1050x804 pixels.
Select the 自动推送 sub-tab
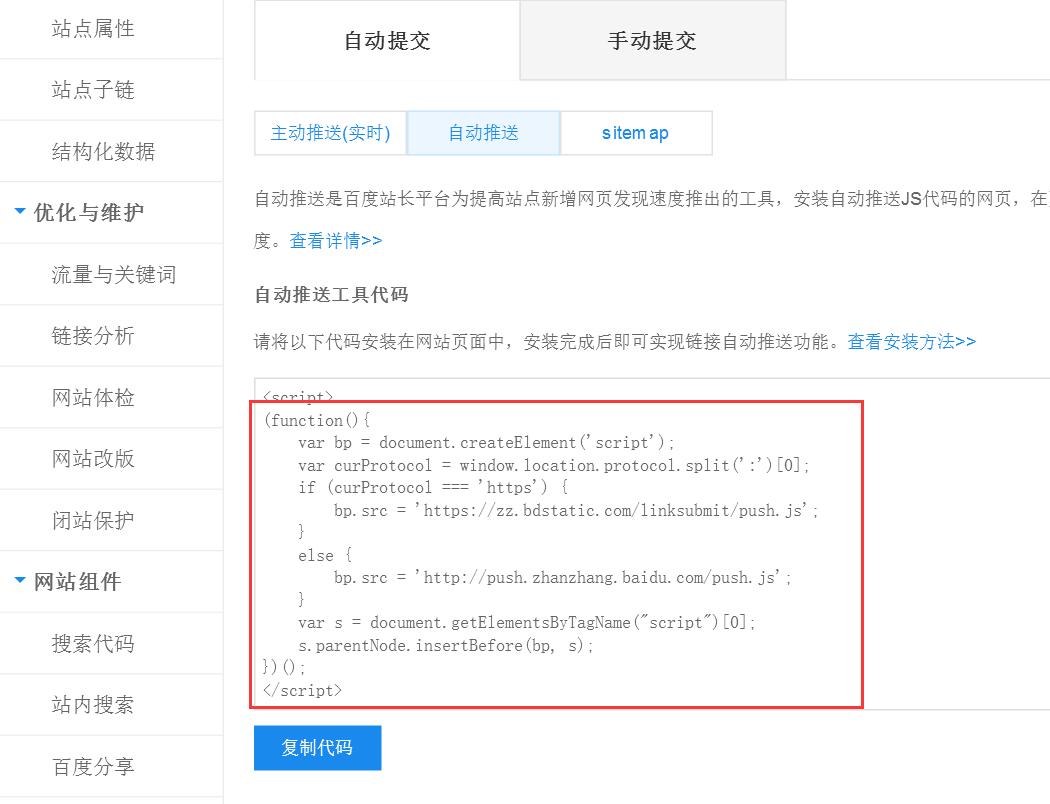click(x=483, y=133)
